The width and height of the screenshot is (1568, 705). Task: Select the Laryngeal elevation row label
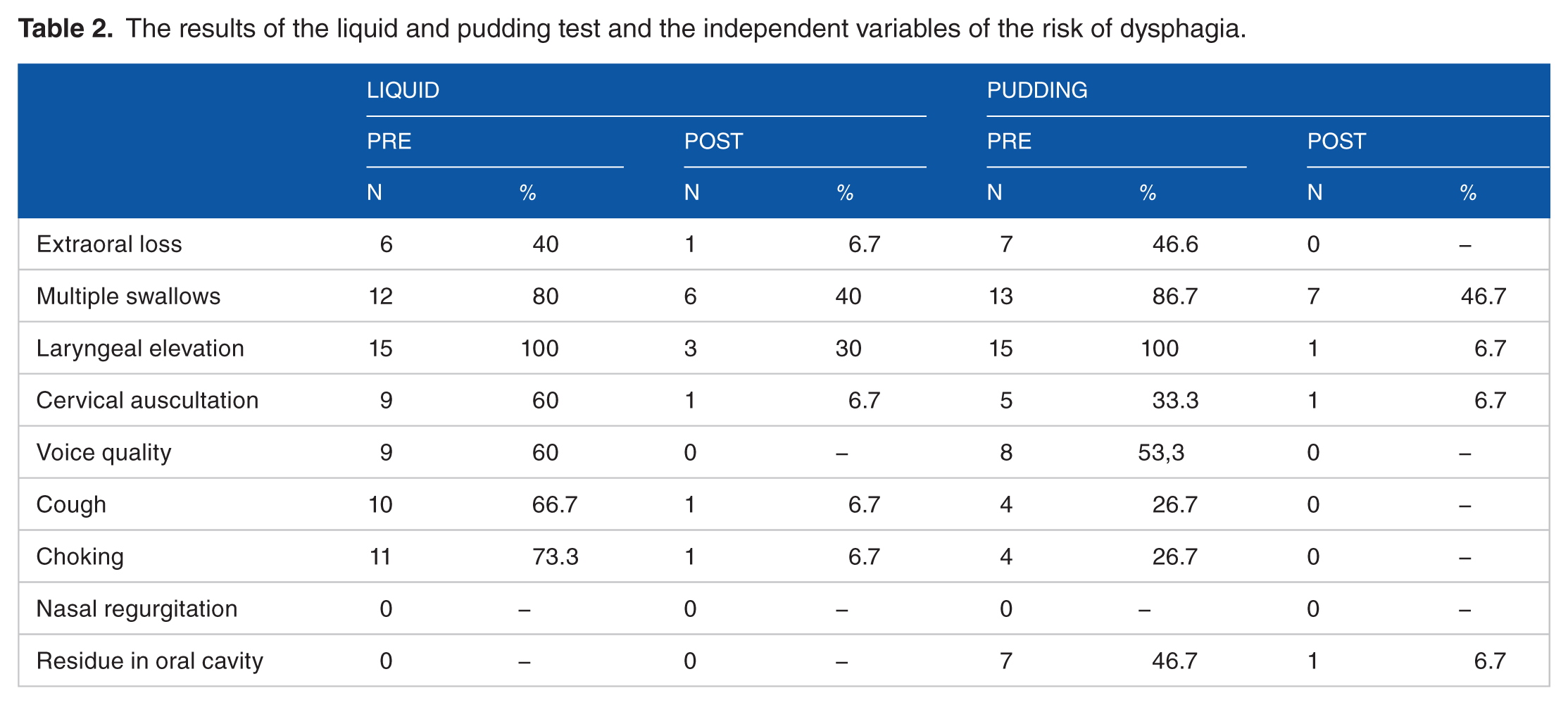point(140,349)
